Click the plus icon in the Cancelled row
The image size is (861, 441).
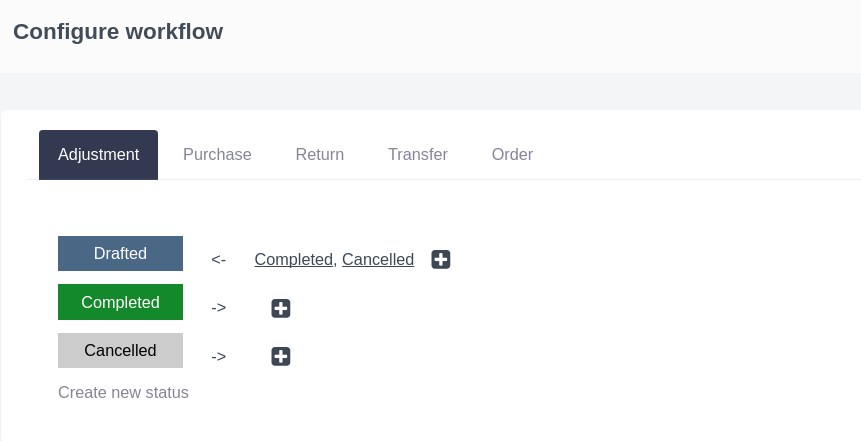(x=281, y=356)
